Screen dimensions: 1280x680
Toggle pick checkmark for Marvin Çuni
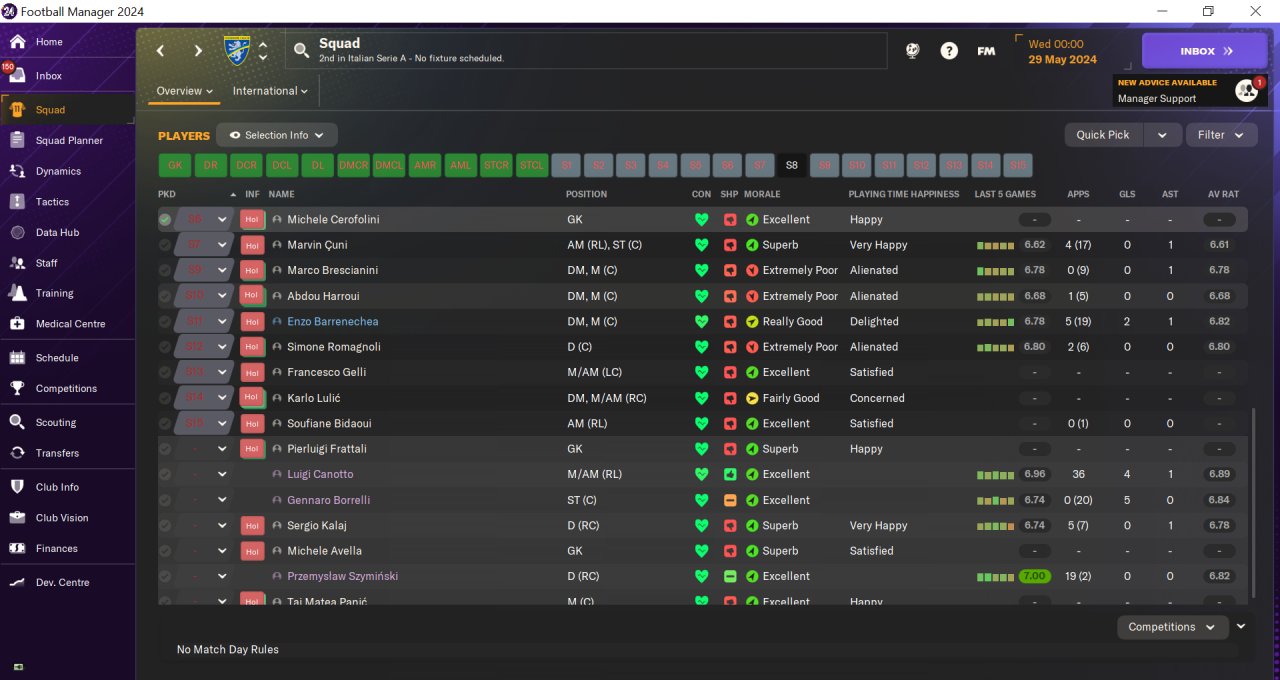165,245
